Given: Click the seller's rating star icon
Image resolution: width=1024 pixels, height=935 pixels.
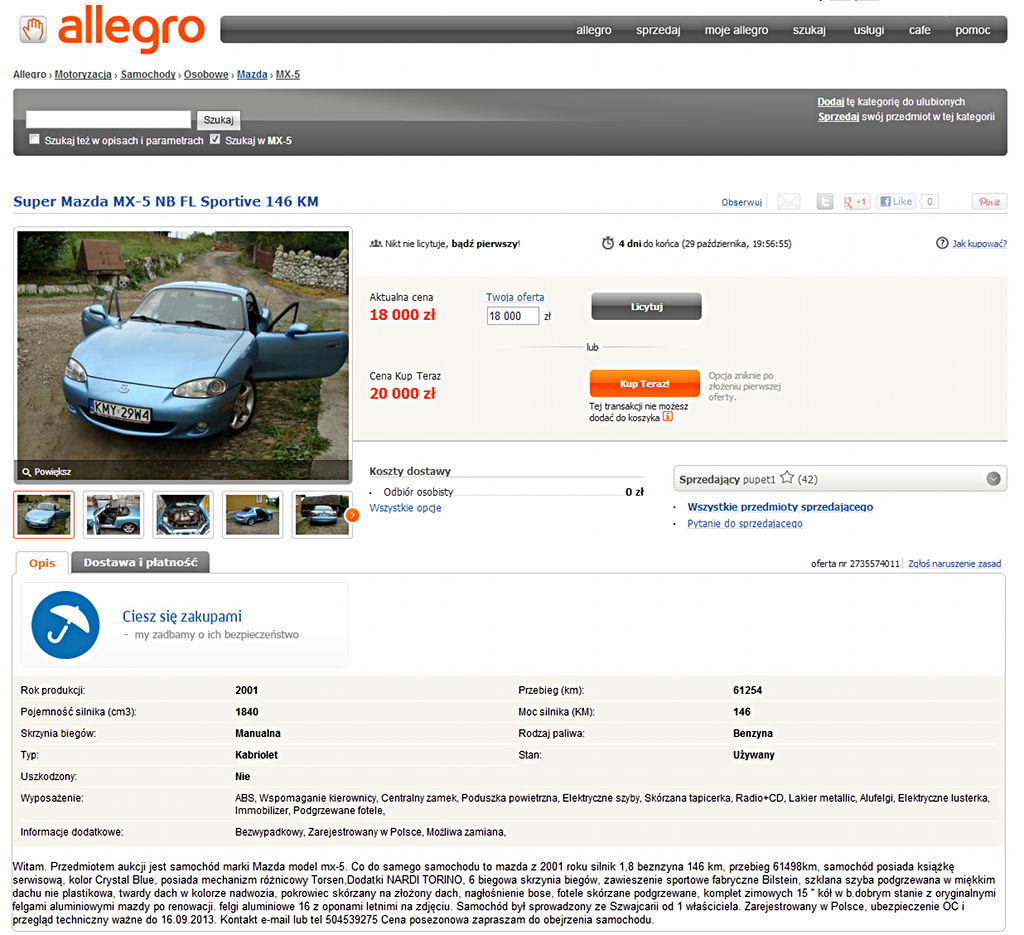Looking at the screenshot, I should click(x=787, y=478).
